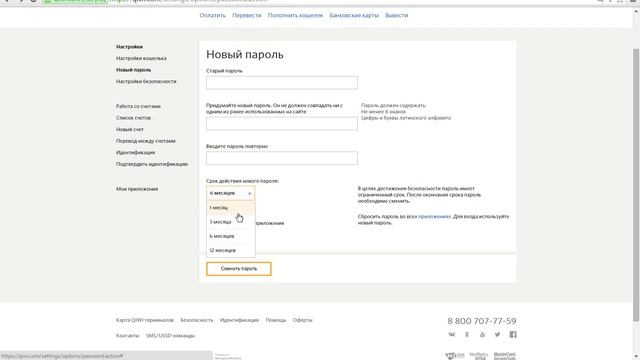Viewport: 640px width, 360px height.
Task: Open 'Подтвердить идентификацию' sidebar link
Action: pyautogui.click(x=152, y=164)
